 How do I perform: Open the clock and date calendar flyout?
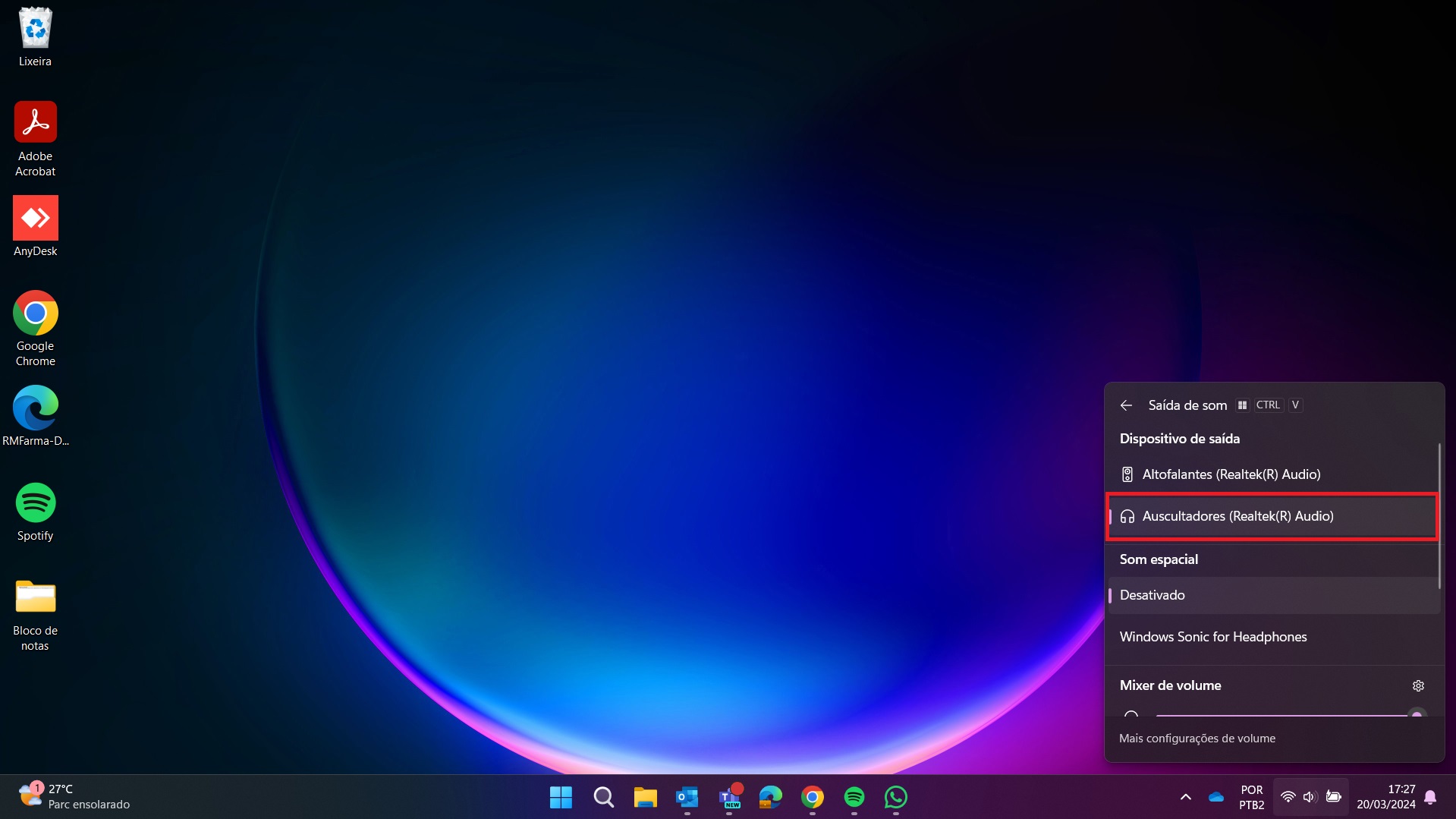(x=1385, y=797)
